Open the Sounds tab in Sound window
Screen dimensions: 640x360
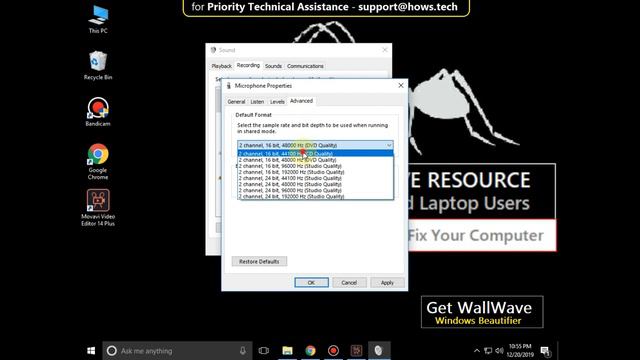point(273,66)
